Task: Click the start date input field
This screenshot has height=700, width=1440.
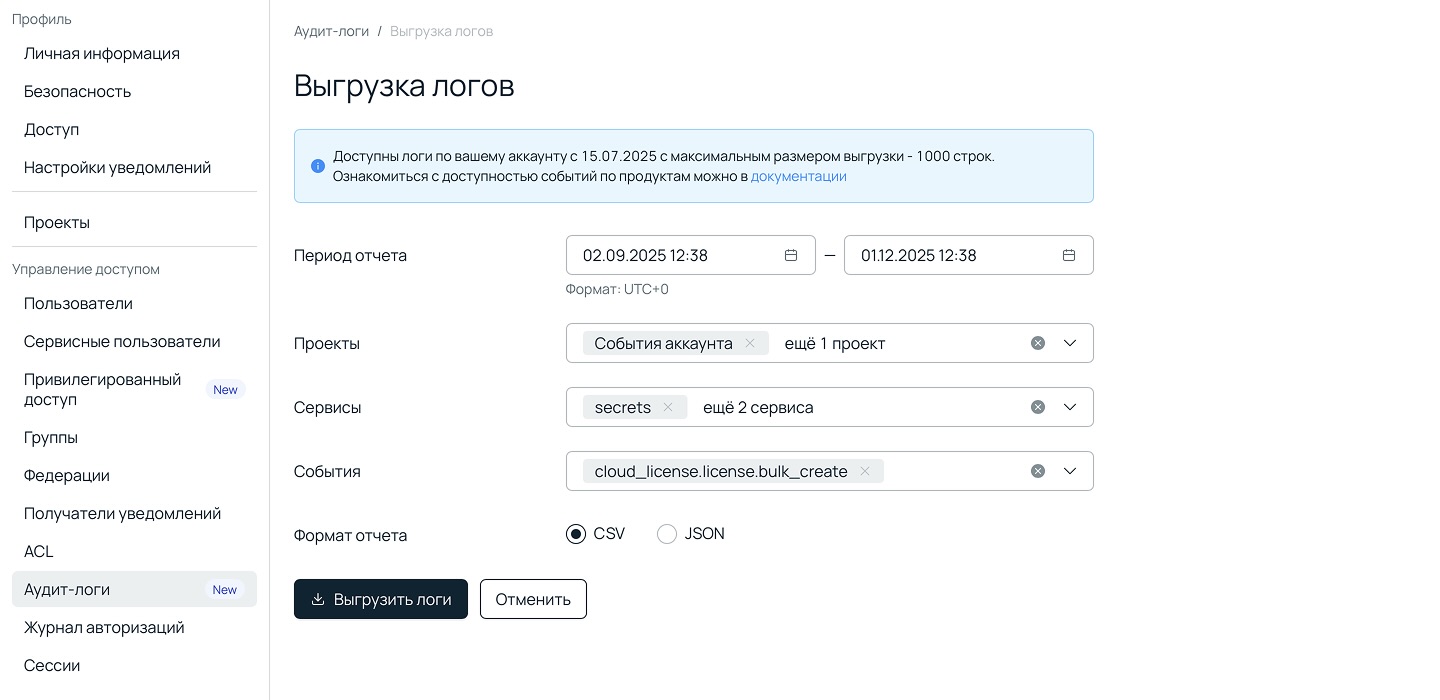Action: [x=670, y=255]
